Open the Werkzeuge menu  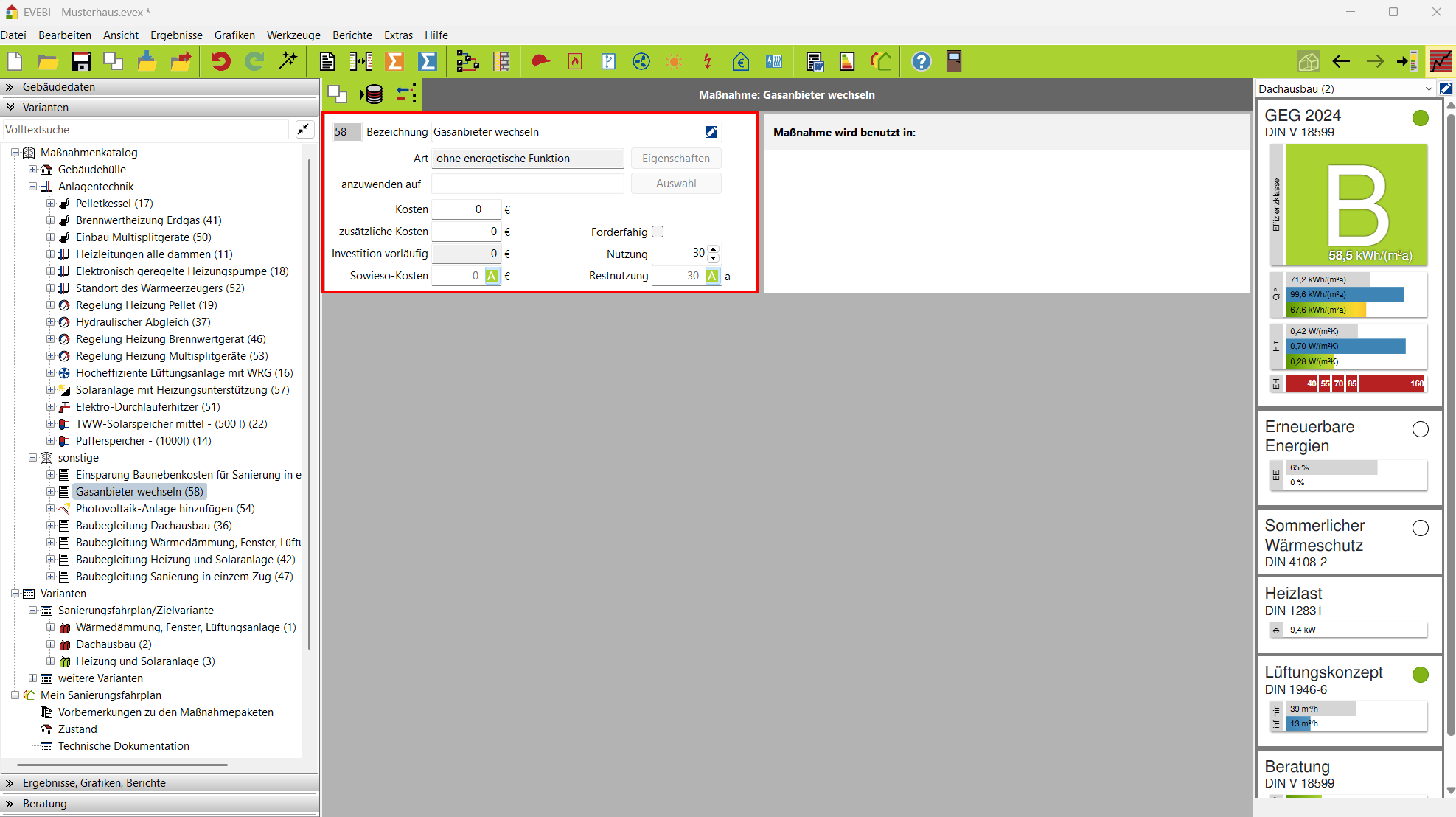coord(293,35)
